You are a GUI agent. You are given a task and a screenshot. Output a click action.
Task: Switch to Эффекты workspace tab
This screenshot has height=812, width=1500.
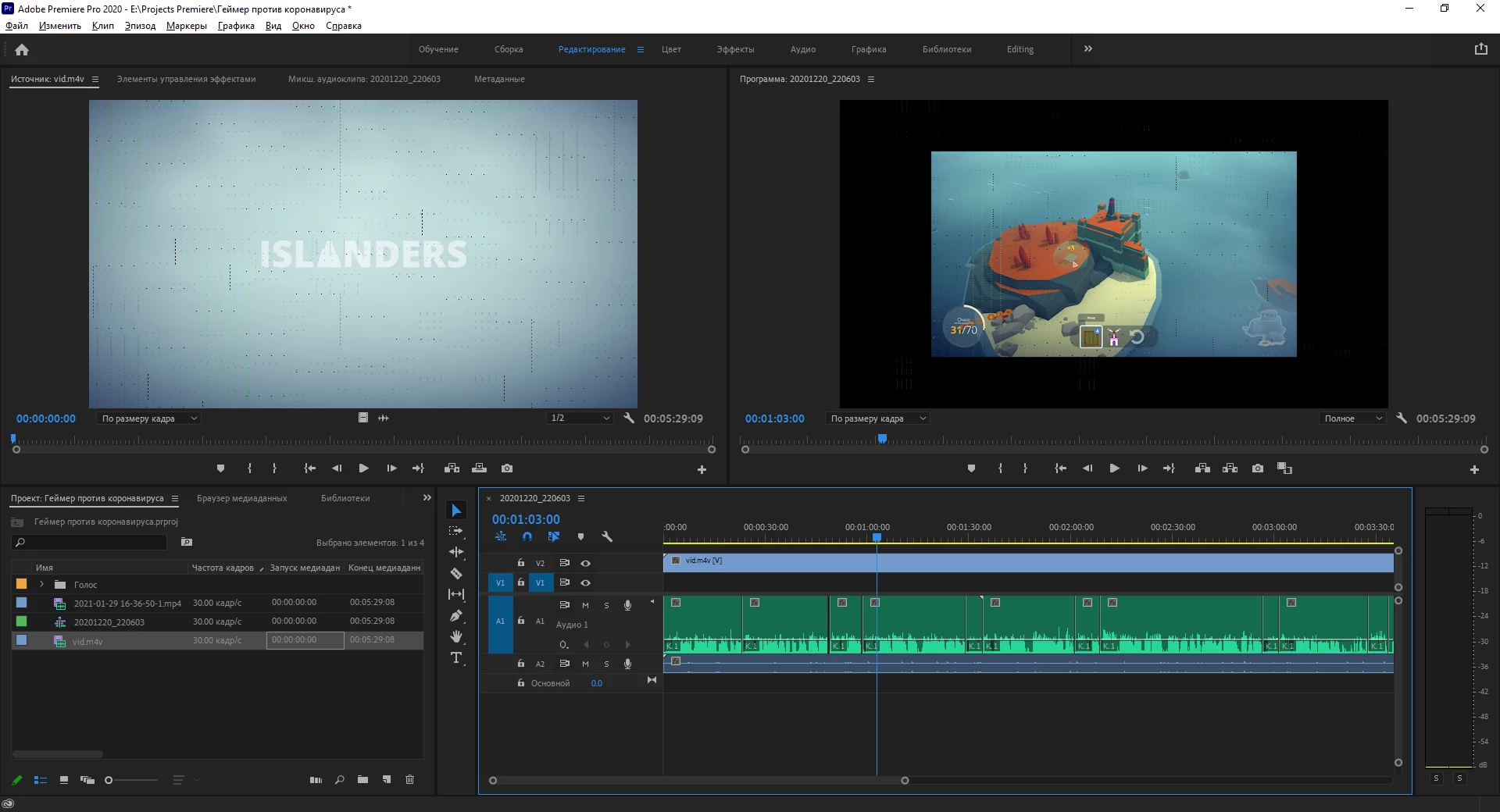point(736,49)
